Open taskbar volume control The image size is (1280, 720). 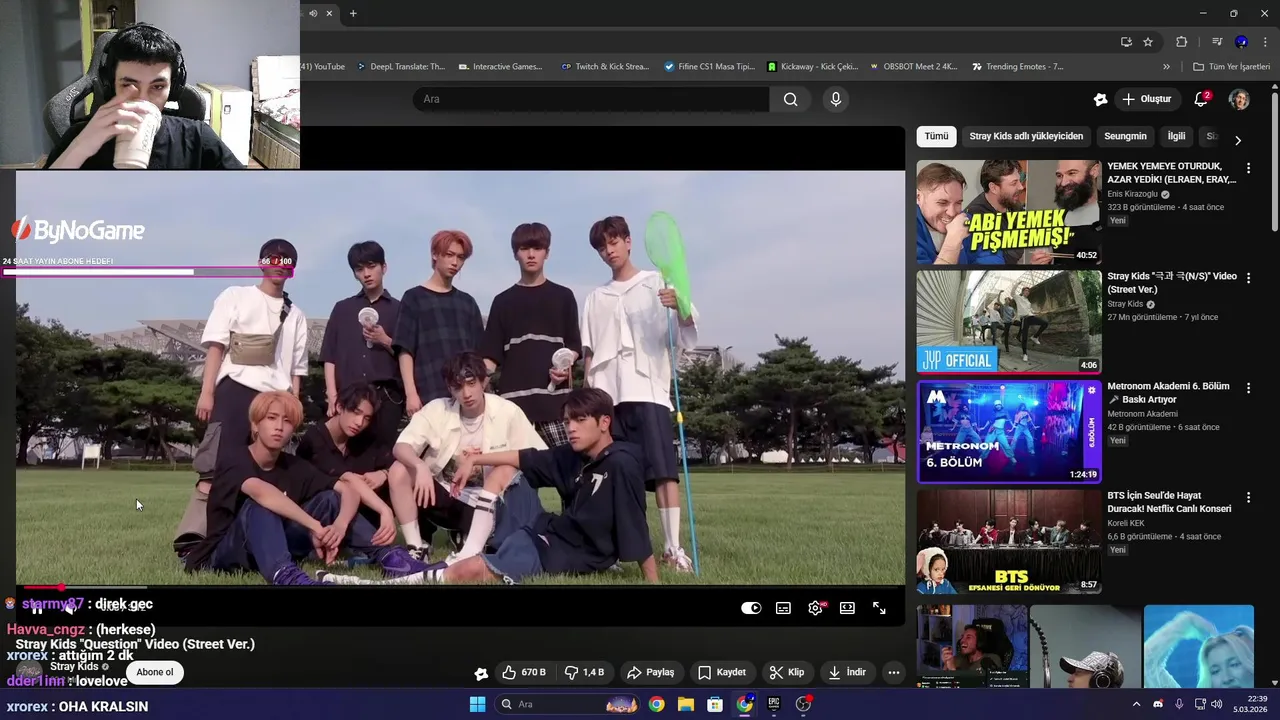pos(1217,704)
